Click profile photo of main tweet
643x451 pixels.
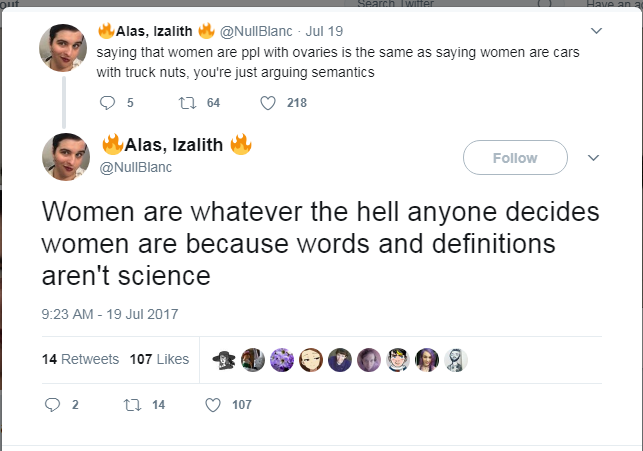coord(66,157)
